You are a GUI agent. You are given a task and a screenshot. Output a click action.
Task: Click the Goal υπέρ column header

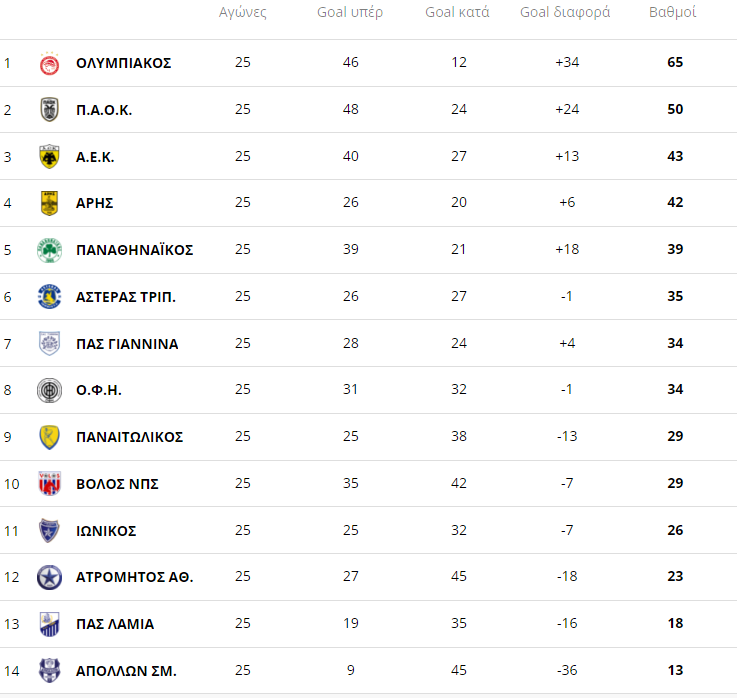pos(350,13)
